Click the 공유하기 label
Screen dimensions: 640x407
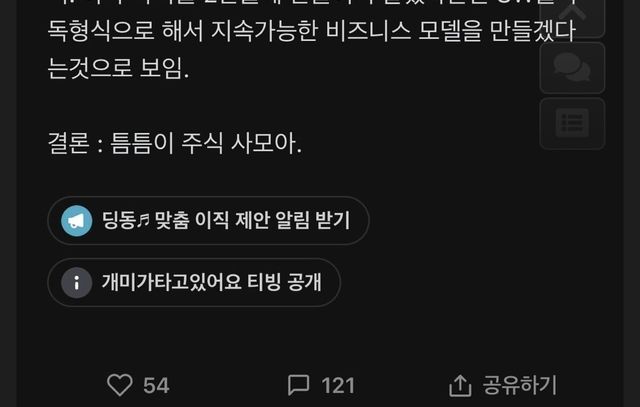(520, 385)
